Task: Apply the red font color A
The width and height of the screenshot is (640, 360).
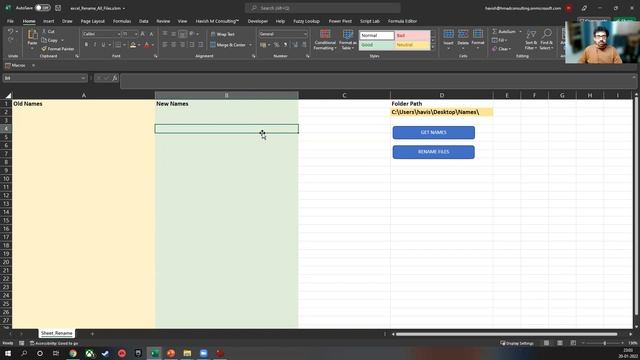Action: pos(147,44)
